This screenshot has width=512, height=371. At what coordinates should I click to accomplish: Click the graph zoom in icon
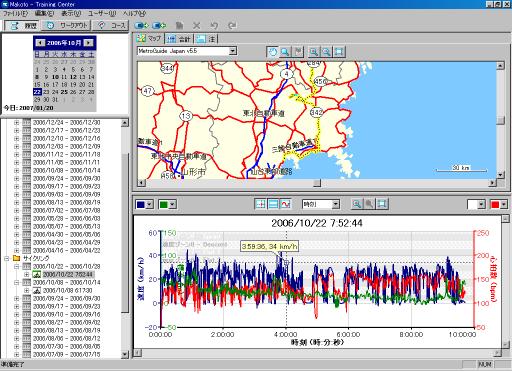click(357, 204)
